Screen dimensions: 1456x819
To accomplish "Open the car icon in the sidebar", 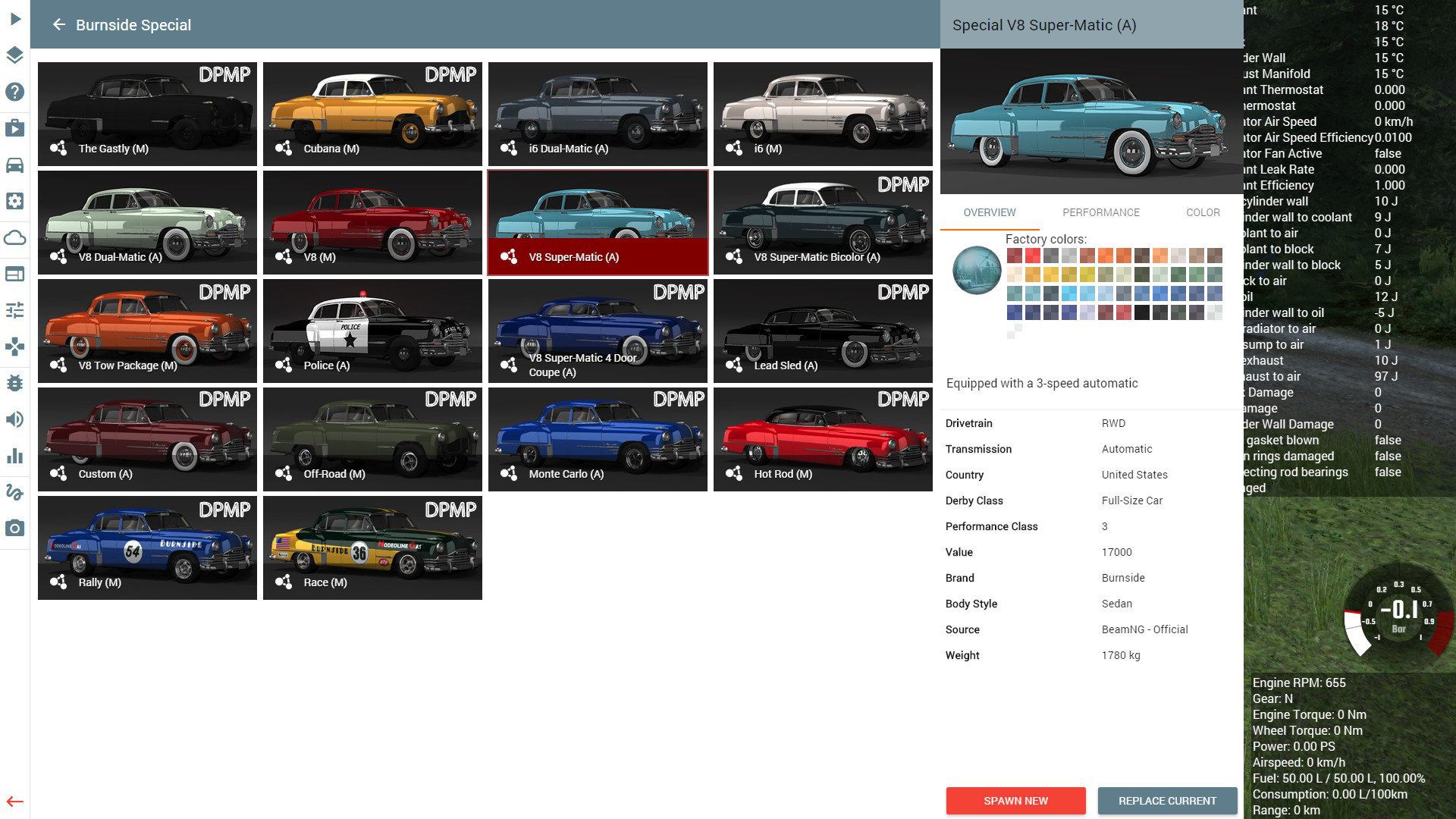I will click(x=15, y=165).
